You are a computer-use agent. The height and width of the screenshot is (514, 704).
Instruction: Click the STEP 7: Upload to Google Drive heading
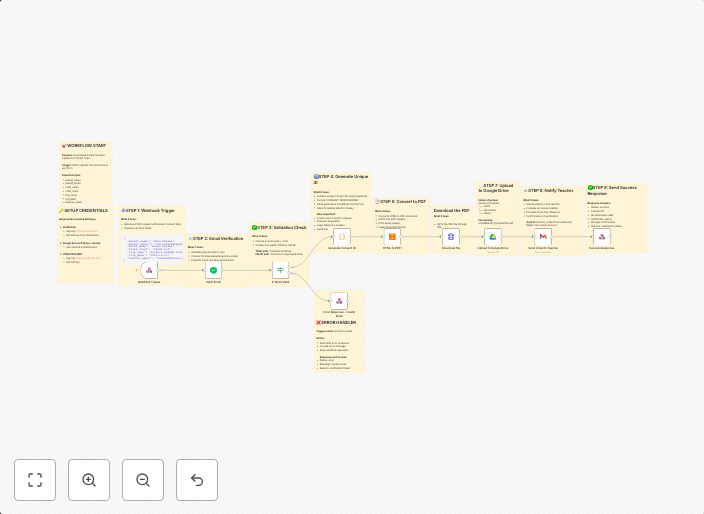pyautogui.click(x=496, y=188)
